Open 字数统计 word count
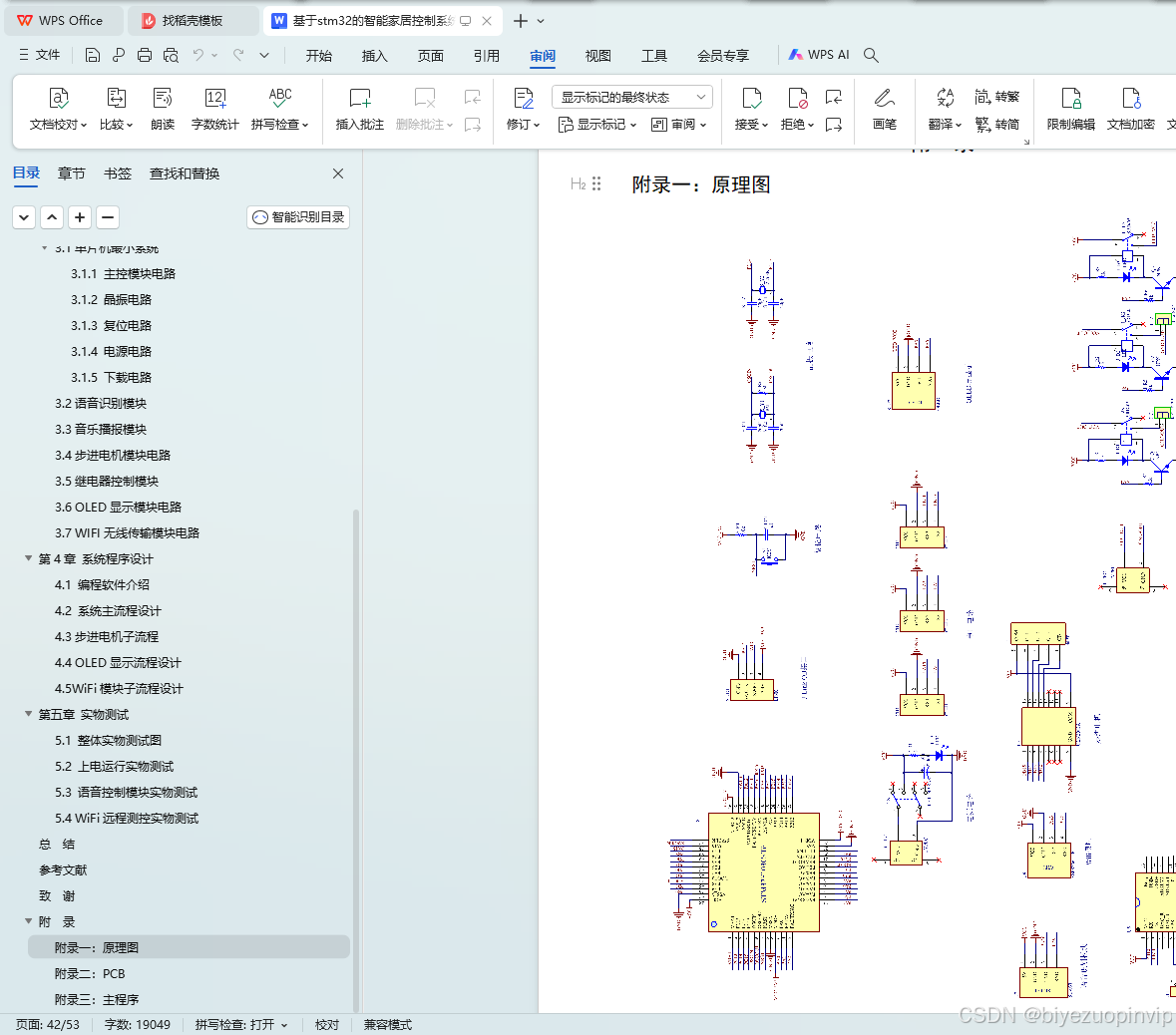 214,110
